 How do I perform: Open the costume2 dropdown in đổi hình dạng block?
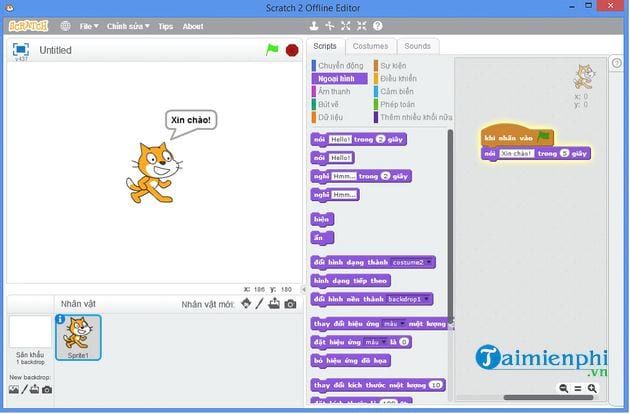coord(412,262)
